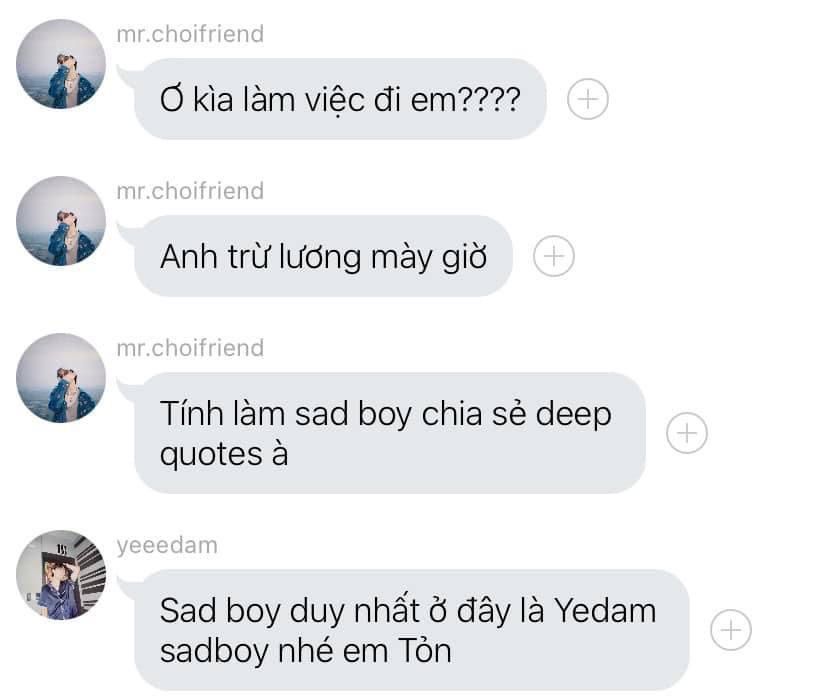
Task: Select the 'Sad boy duy nhất ở đây' bubble
Action: pyautogui.click(x=412, y=630)
